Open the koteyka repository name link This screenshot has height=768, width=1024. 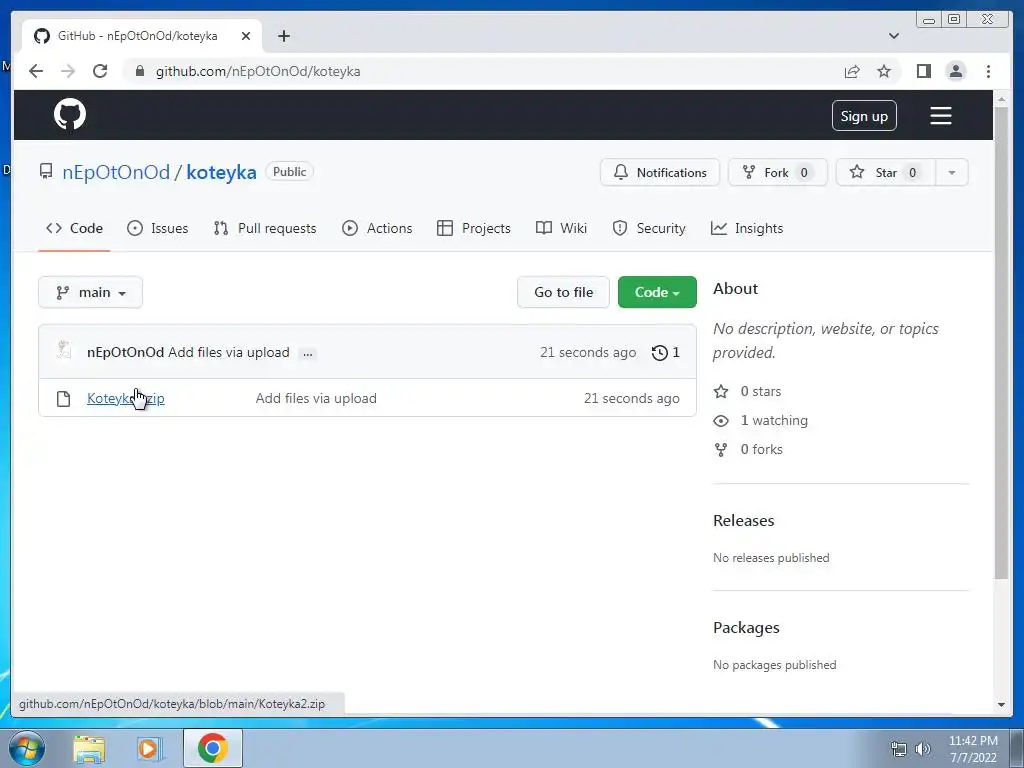click(221, 172)
